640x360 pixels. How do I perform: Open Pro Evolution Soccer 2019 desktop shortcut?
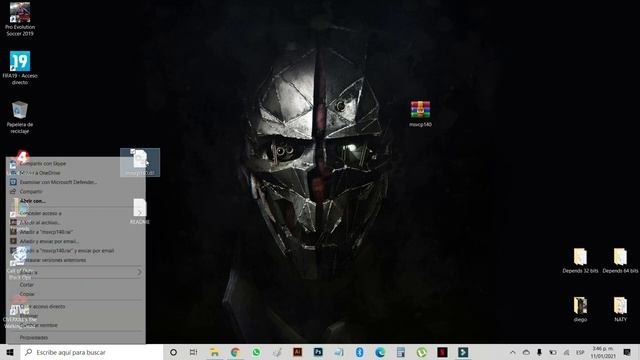pyautogui.click(x=20, y=20)
